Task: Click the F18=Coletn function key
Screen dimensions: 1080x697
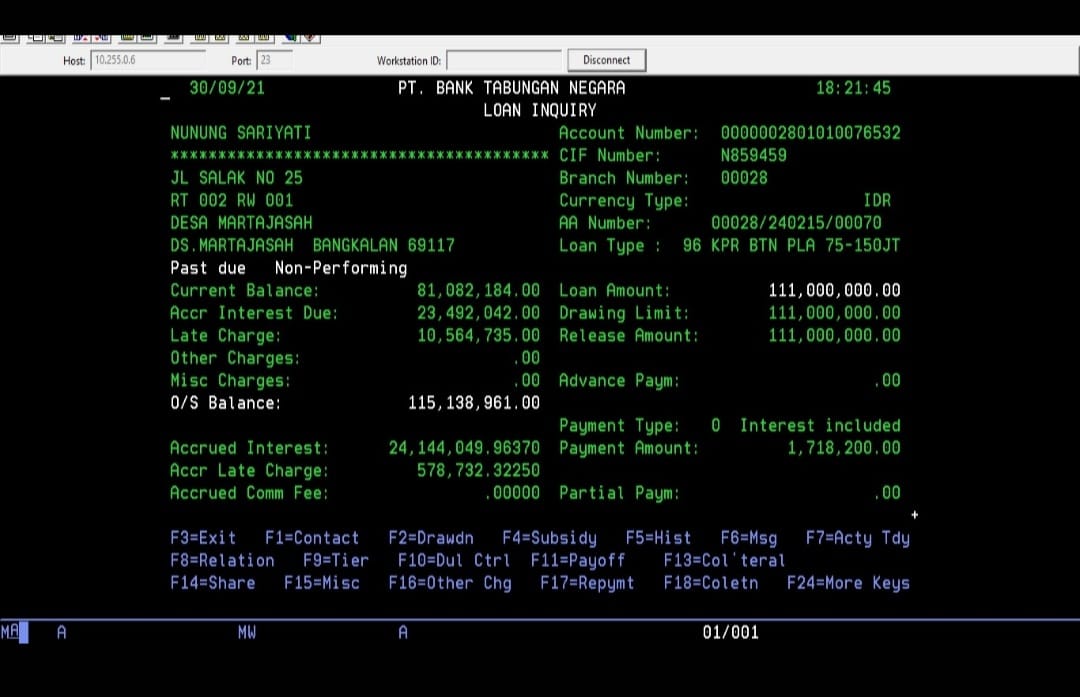Action: point(710,583)
